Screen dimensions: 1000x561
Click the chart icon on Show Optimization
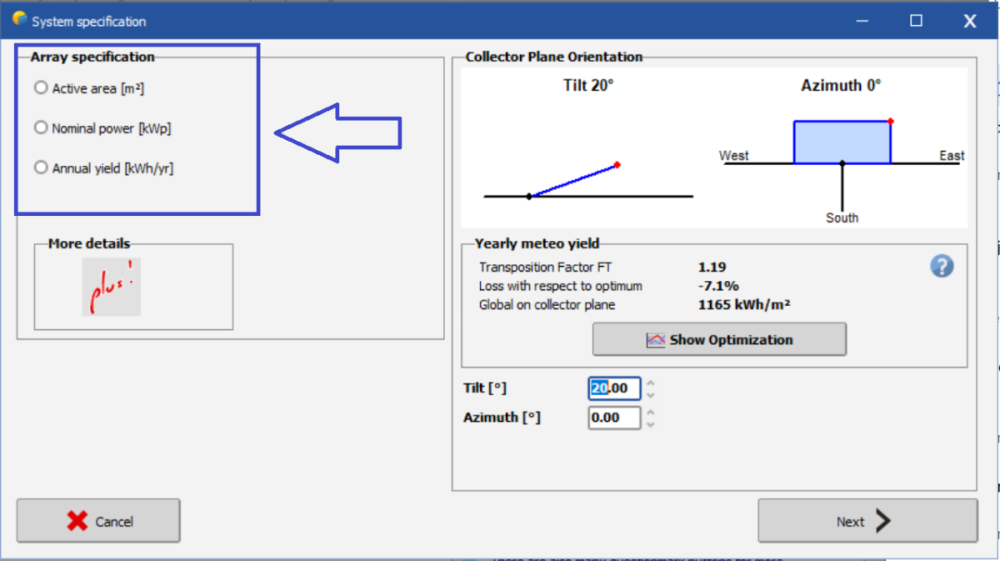655,340
